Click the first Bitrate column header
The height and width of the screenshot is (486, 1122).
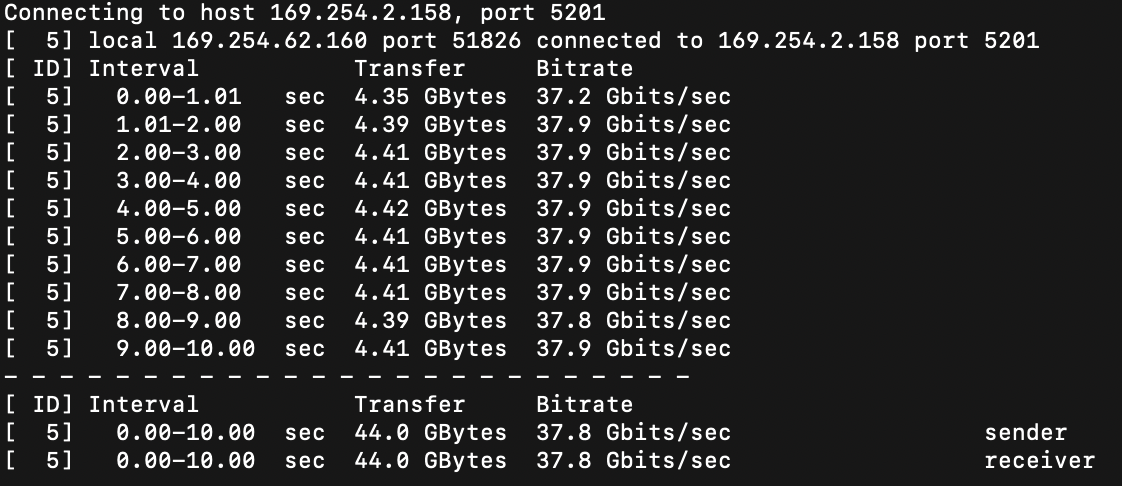(x=584, y=69)
